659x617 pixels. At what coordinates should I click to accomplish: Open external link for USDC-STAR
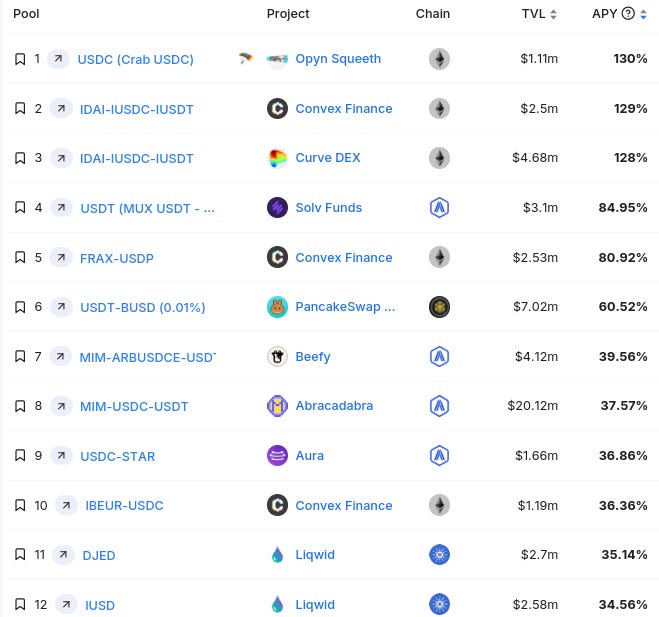(61, 456)
